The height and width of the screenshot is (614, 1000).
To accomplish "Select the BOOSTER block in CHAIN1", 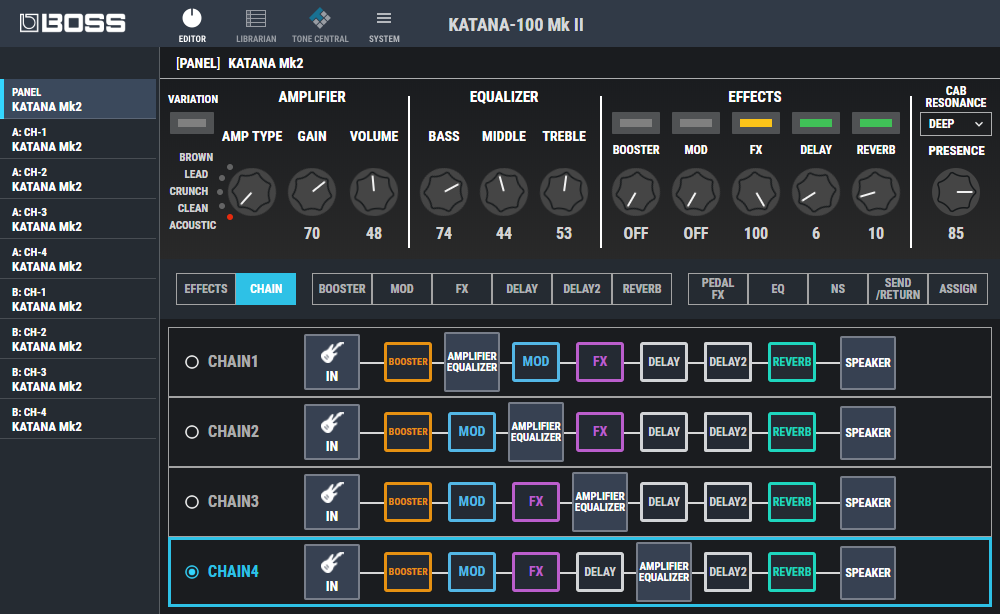I will pyautogui.click(x=408, y=362).
